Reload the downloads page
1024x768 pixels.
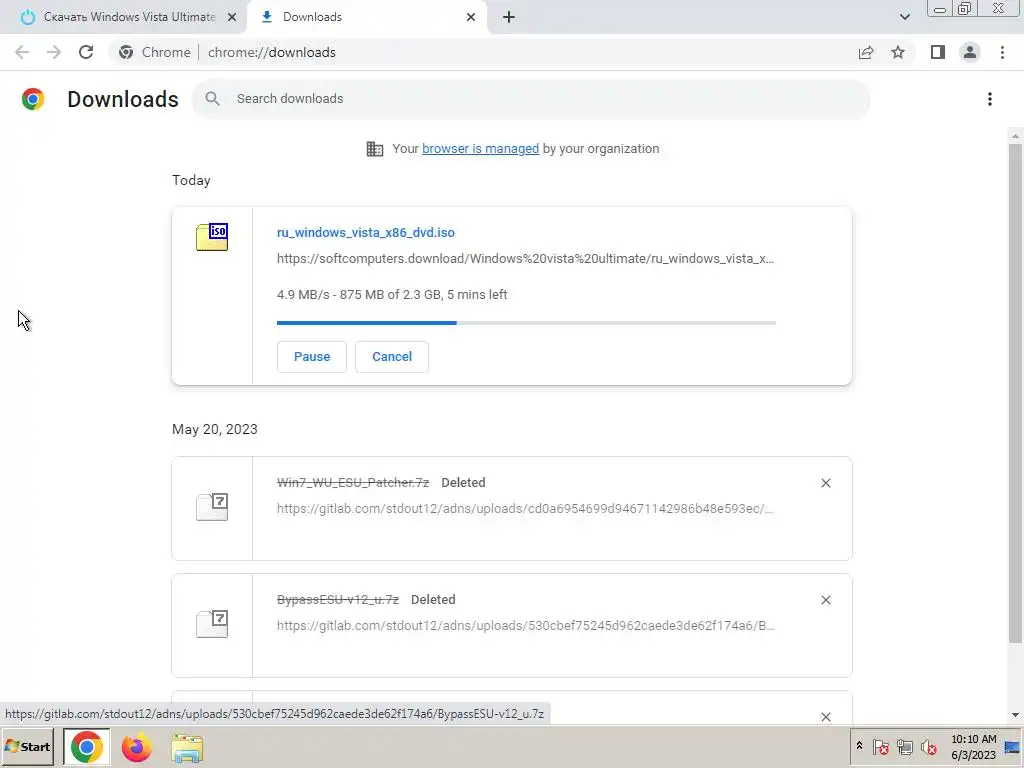pos(86,52)
